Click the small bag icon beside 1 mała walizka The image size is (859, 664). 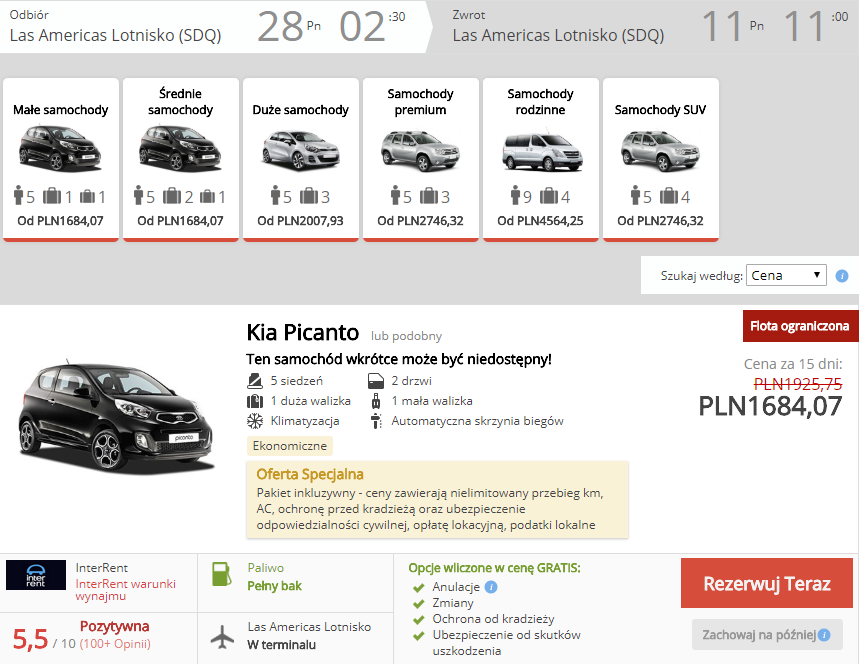point(376,401)
